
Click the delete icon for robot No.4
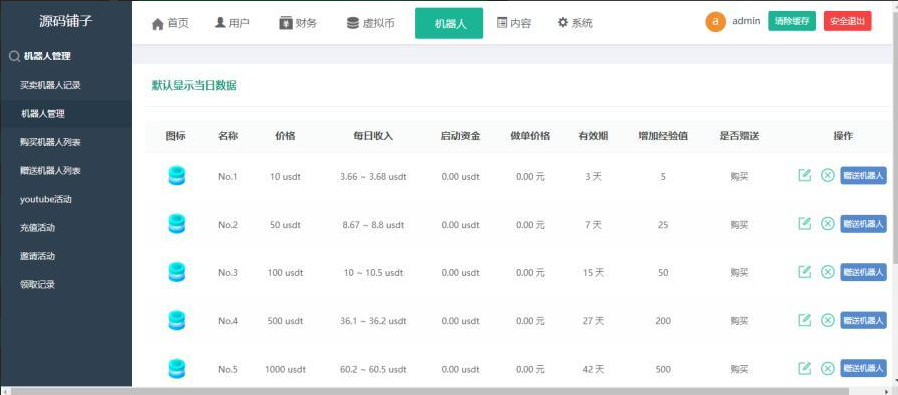tap(827, 320)
